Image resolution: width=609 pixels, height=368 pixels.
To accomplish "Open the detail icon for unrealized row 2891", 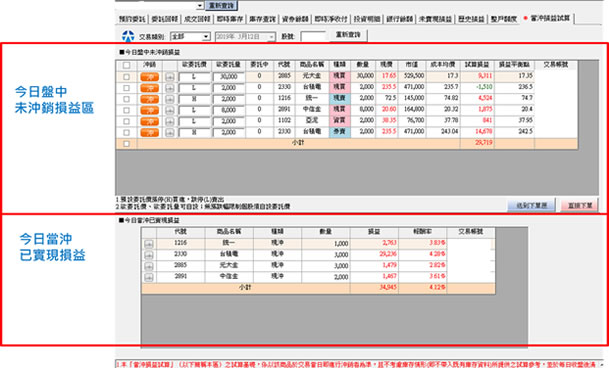I will click(169, 110).
